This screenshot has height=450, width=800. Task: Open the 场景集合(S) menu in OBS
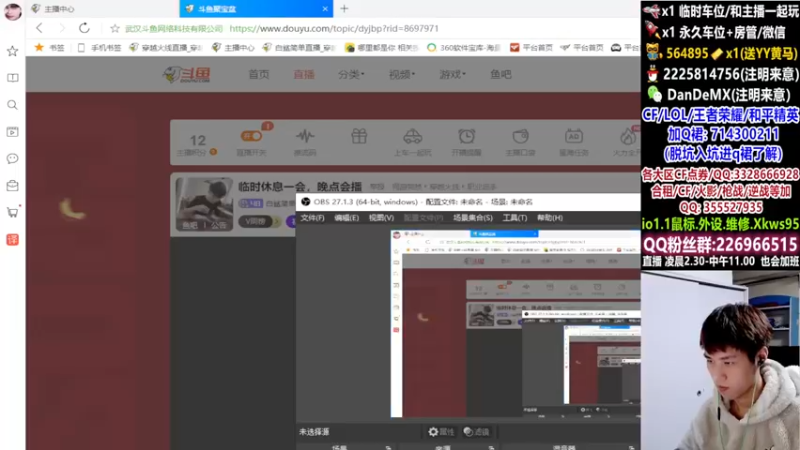tap(472, 218)
